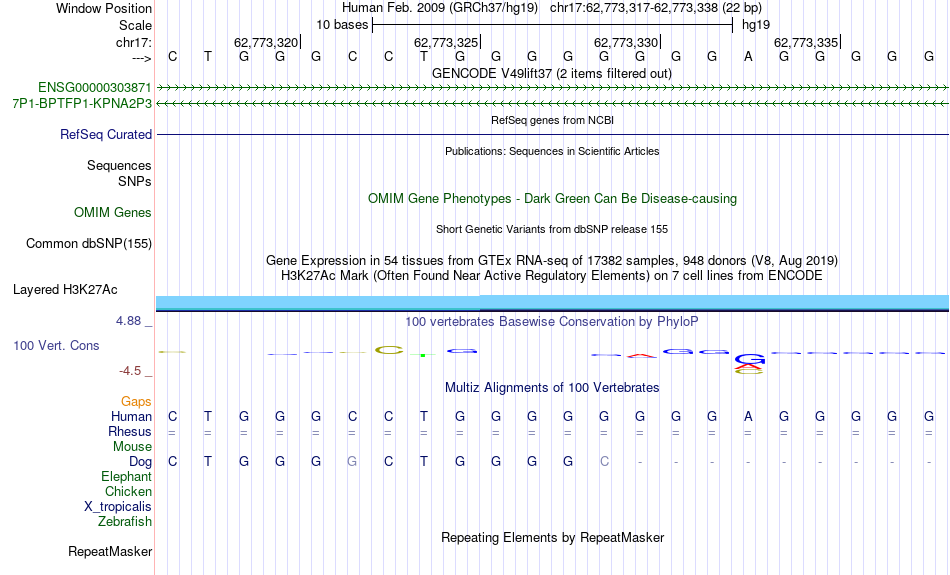This screenshot has height=575, width=950.
Task: Click the 7P1-BPTFP1-KPNA2P3 left-pointing arrow line
Action: (x=552, y=104)
